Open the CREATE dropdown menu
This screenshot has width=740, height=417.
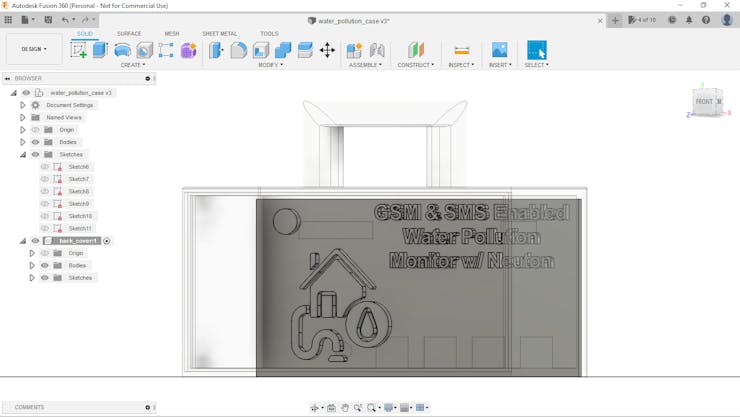pos(133,65)
